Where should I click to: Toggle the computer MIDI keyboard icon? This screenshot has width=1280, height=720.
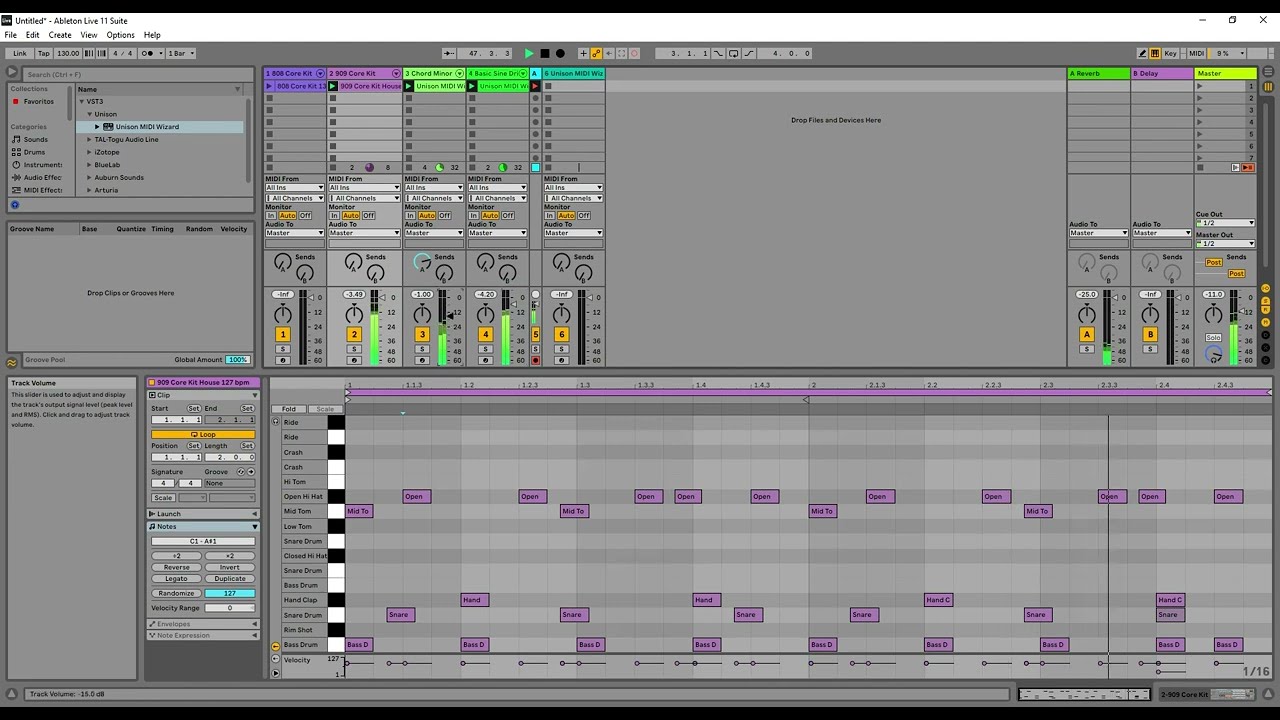[1155, 53]
